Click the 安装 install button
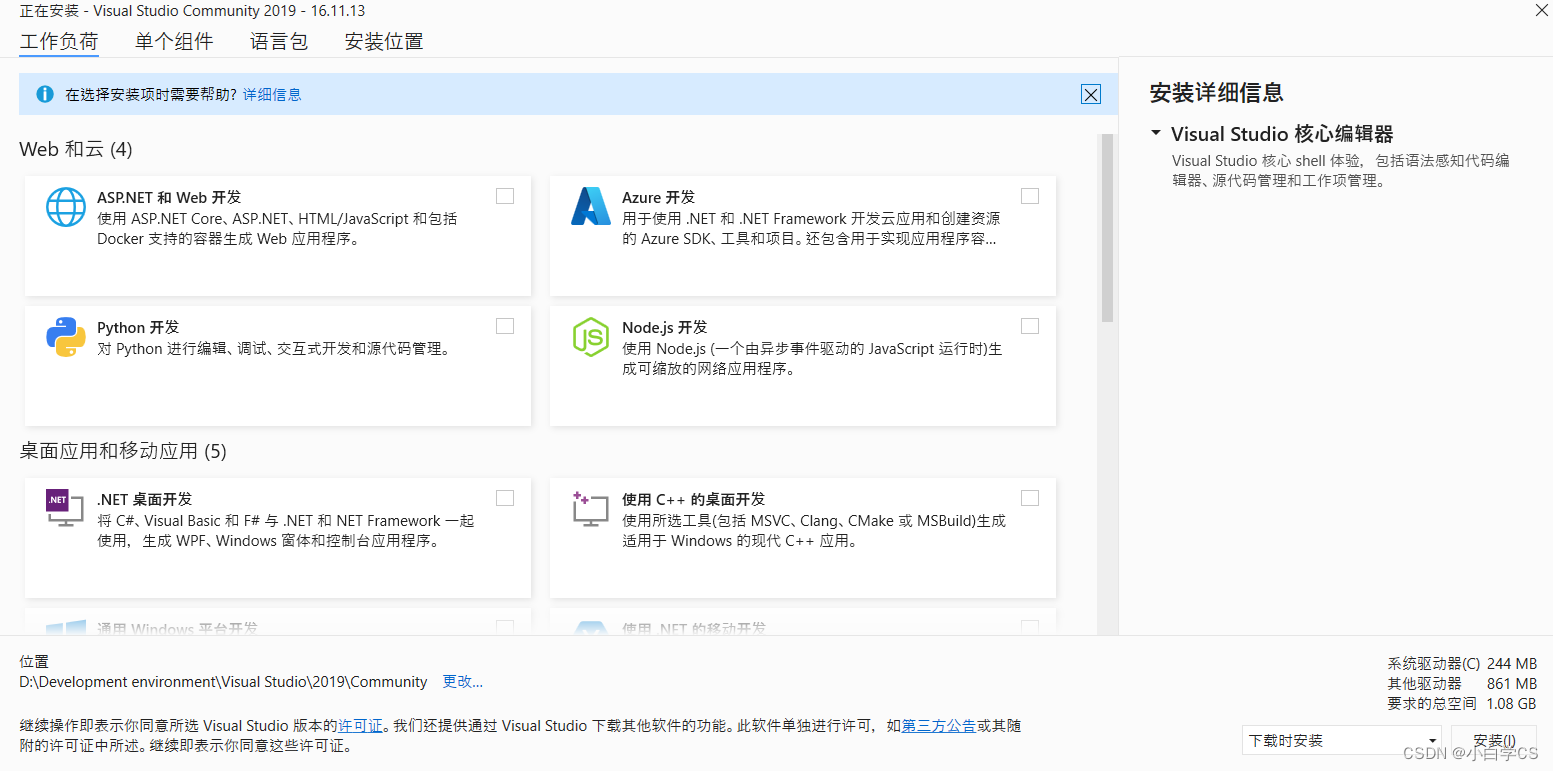This screenshot has width=1553, height=771. 1493,741
